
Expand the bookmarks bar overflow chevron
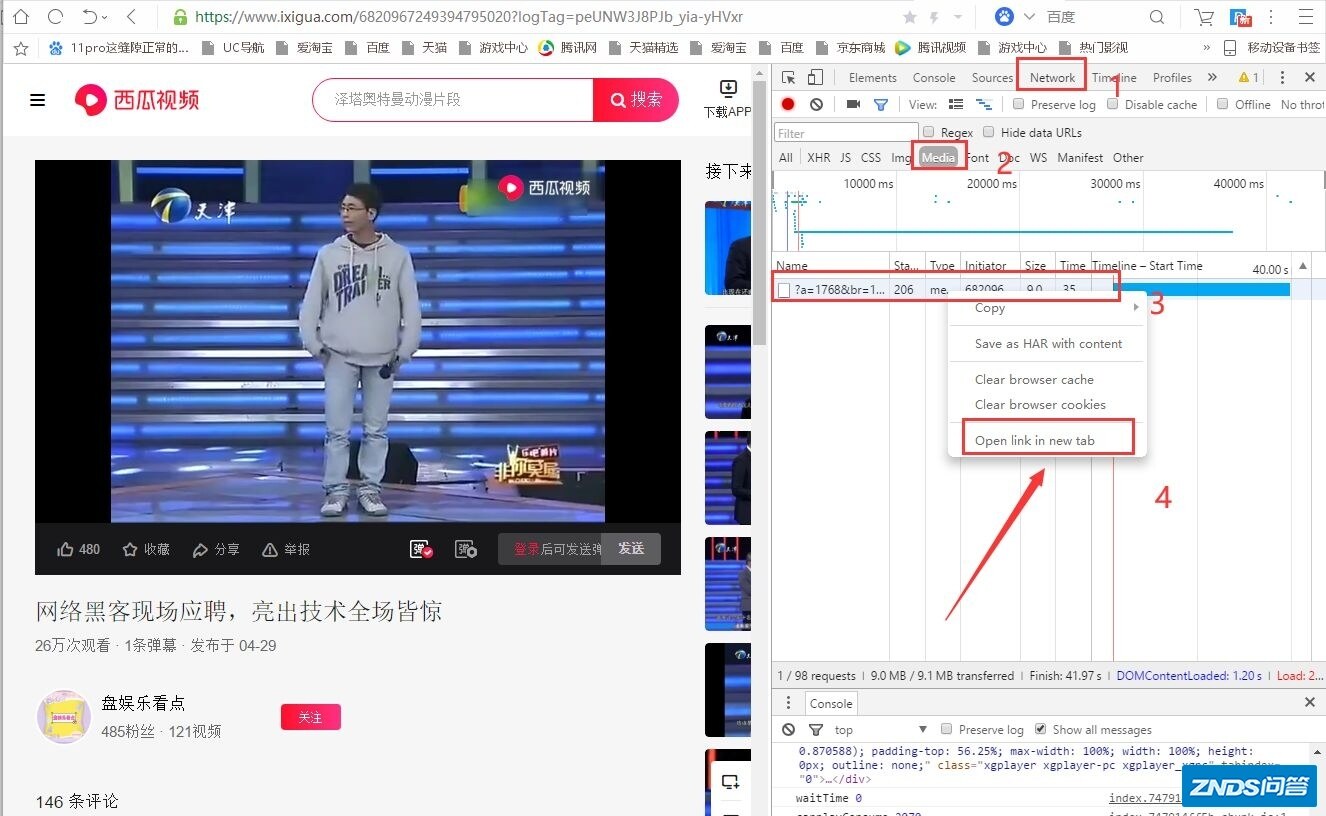(1207, 47)
